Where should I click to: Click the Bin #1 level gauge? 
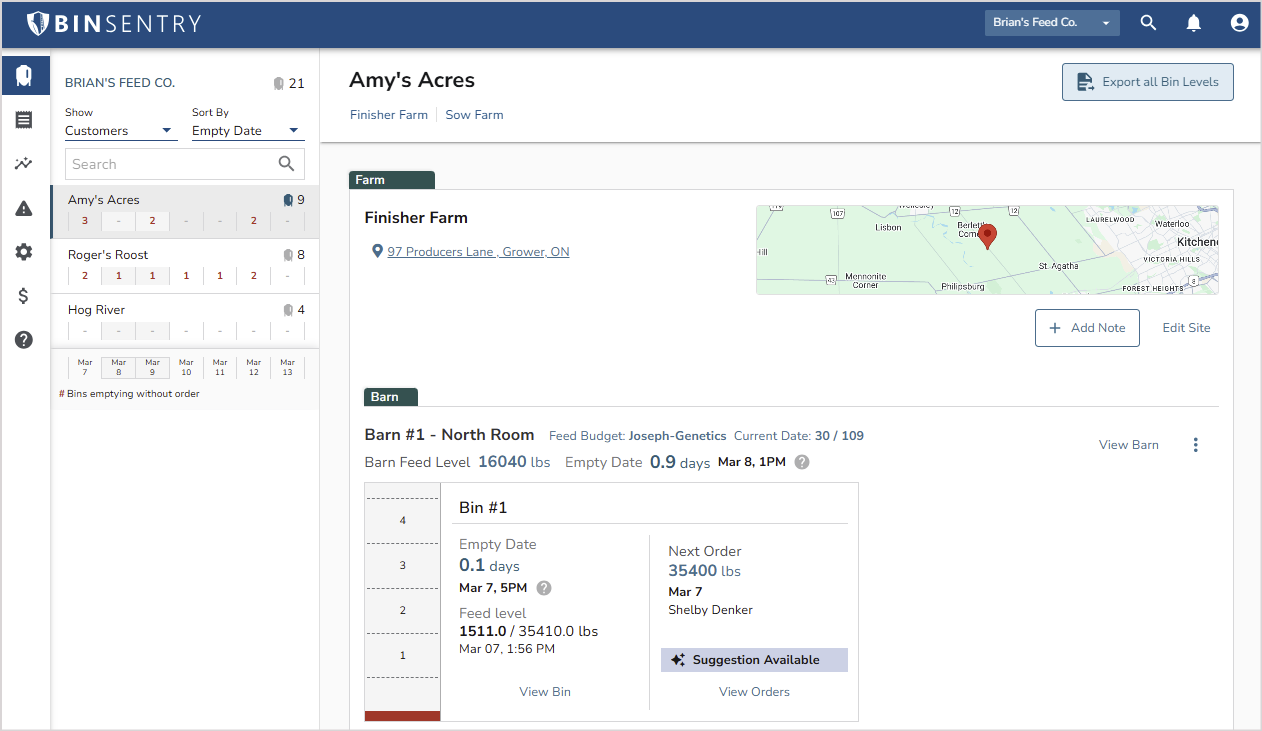(402, 602)
